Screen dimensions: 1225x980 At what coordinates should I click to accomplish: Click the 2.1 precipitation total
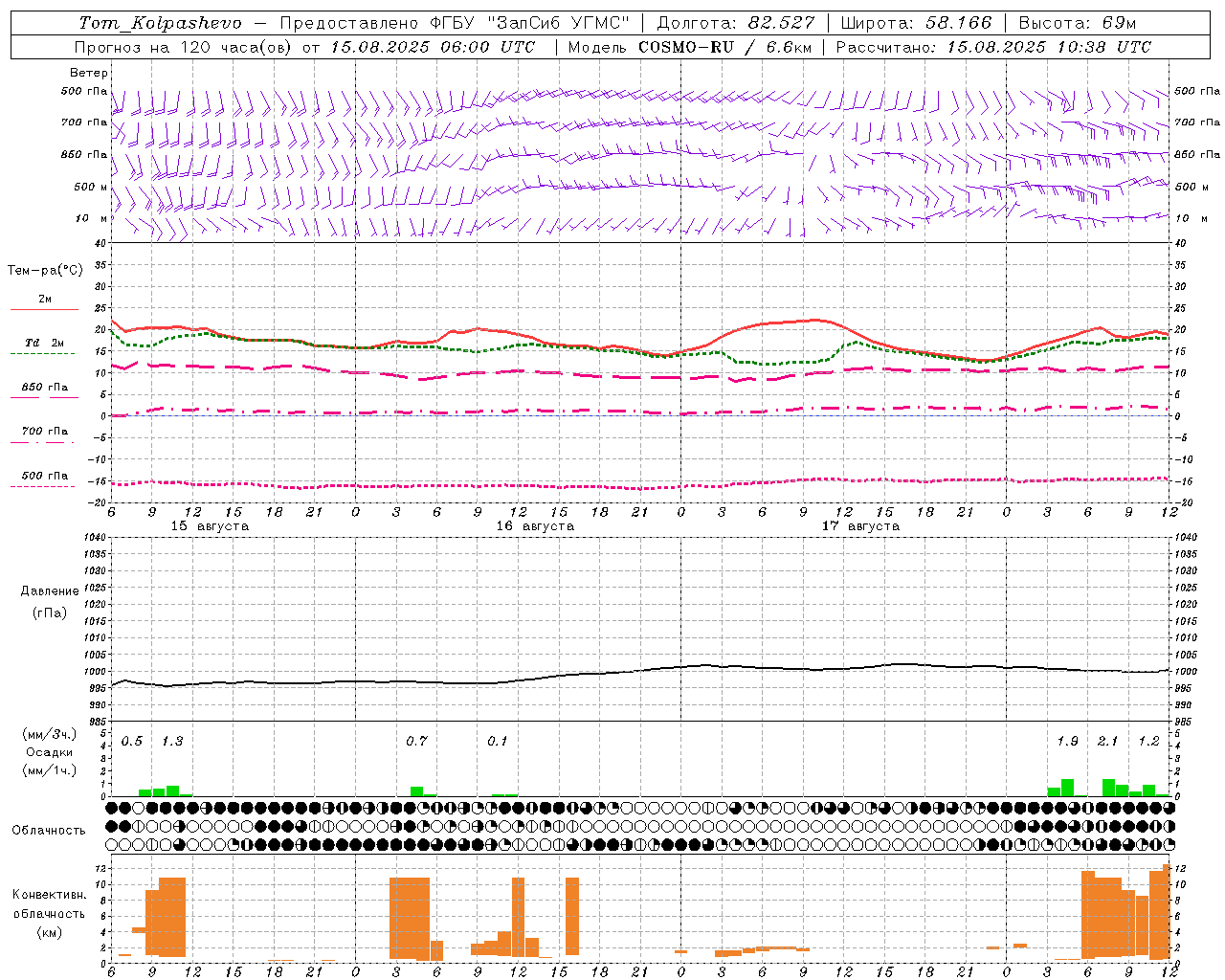coord(1107,742)
